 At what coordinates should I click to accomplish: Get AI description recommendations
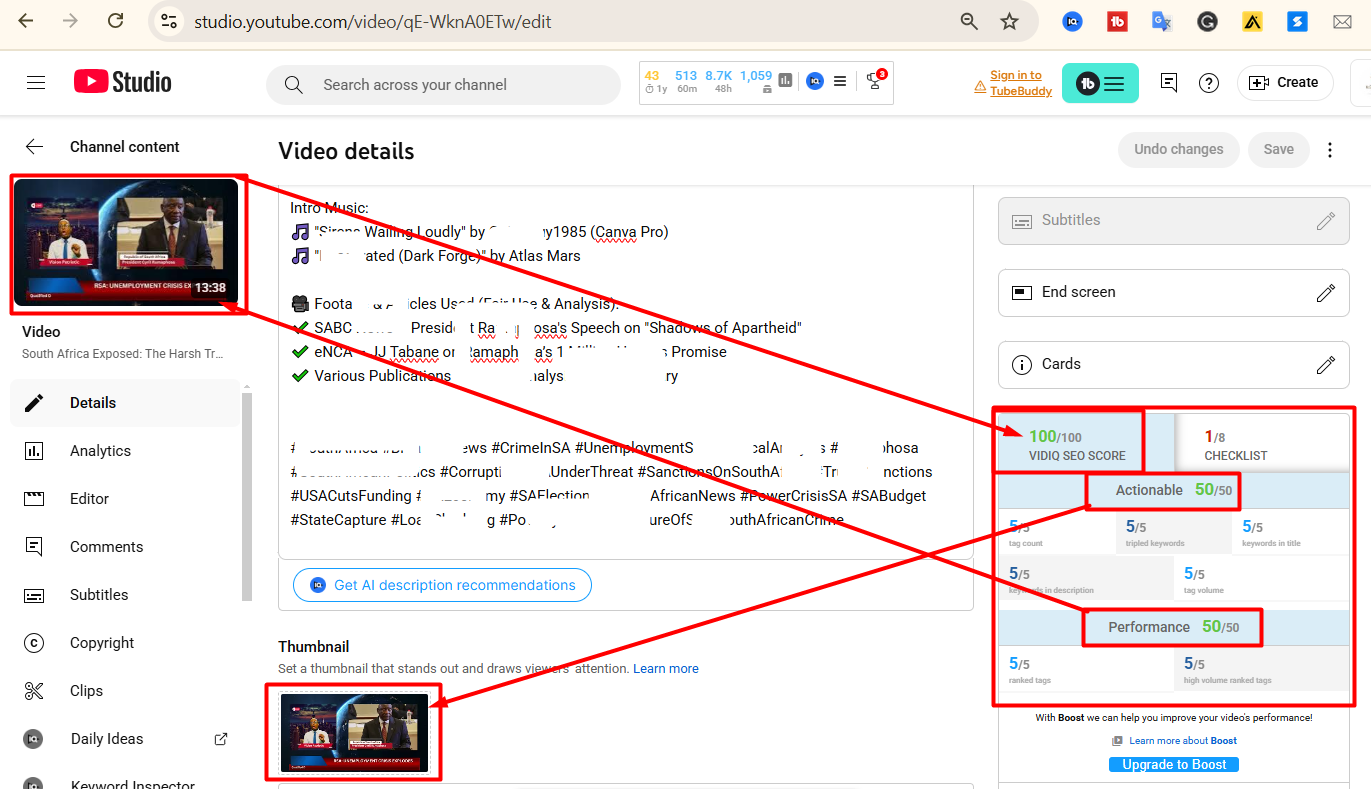click(x=442, y=585)
